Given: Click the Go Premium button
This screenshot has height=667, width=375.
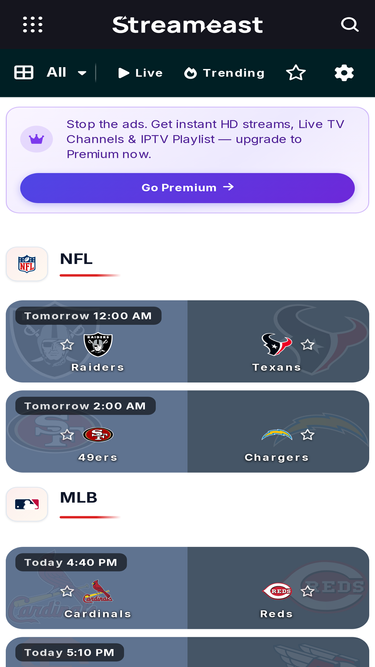Looking at the screenshot, I should click(188, 188).
